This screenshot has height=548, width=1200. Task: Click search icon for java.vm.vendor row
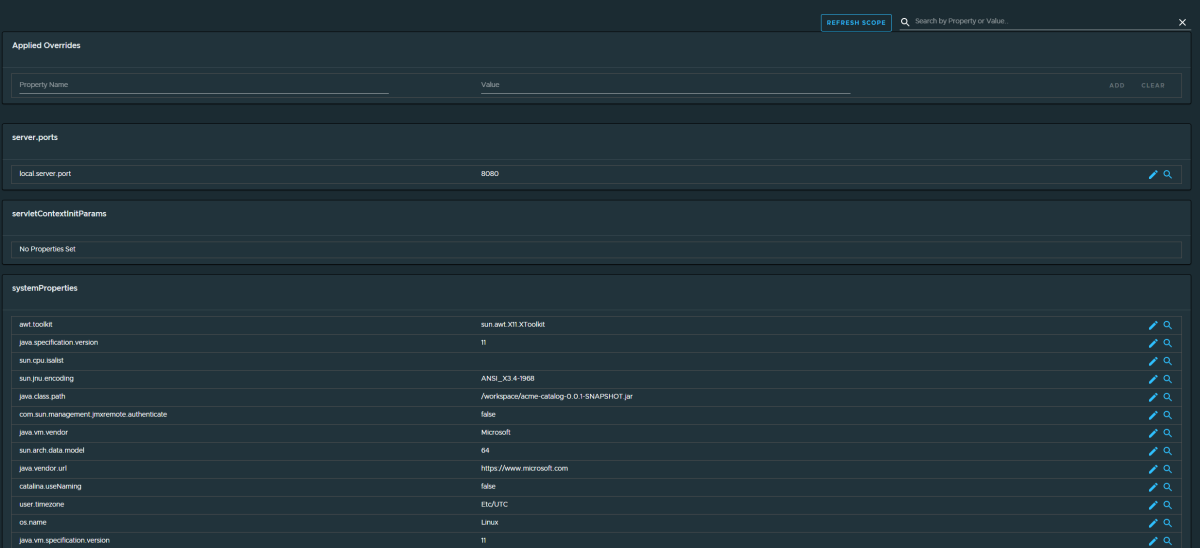pos(1167,433)
